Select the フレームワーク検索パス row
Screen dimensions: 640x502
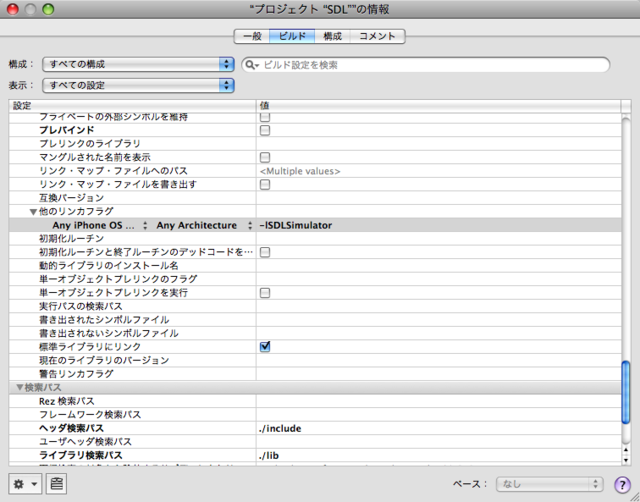[315, 415]
